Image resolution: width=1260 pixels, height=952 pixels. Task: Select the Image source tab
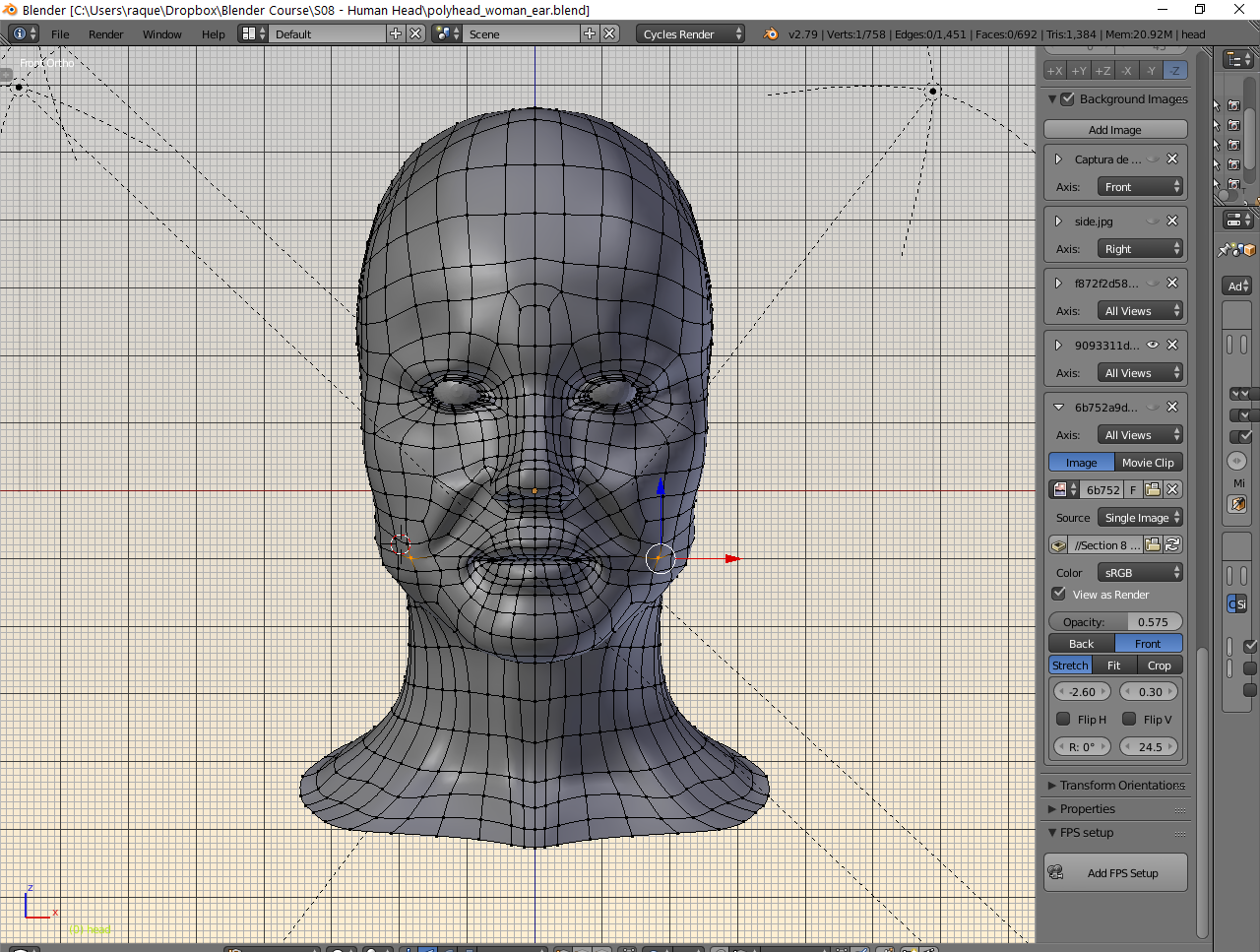[x=1081, y=462]
